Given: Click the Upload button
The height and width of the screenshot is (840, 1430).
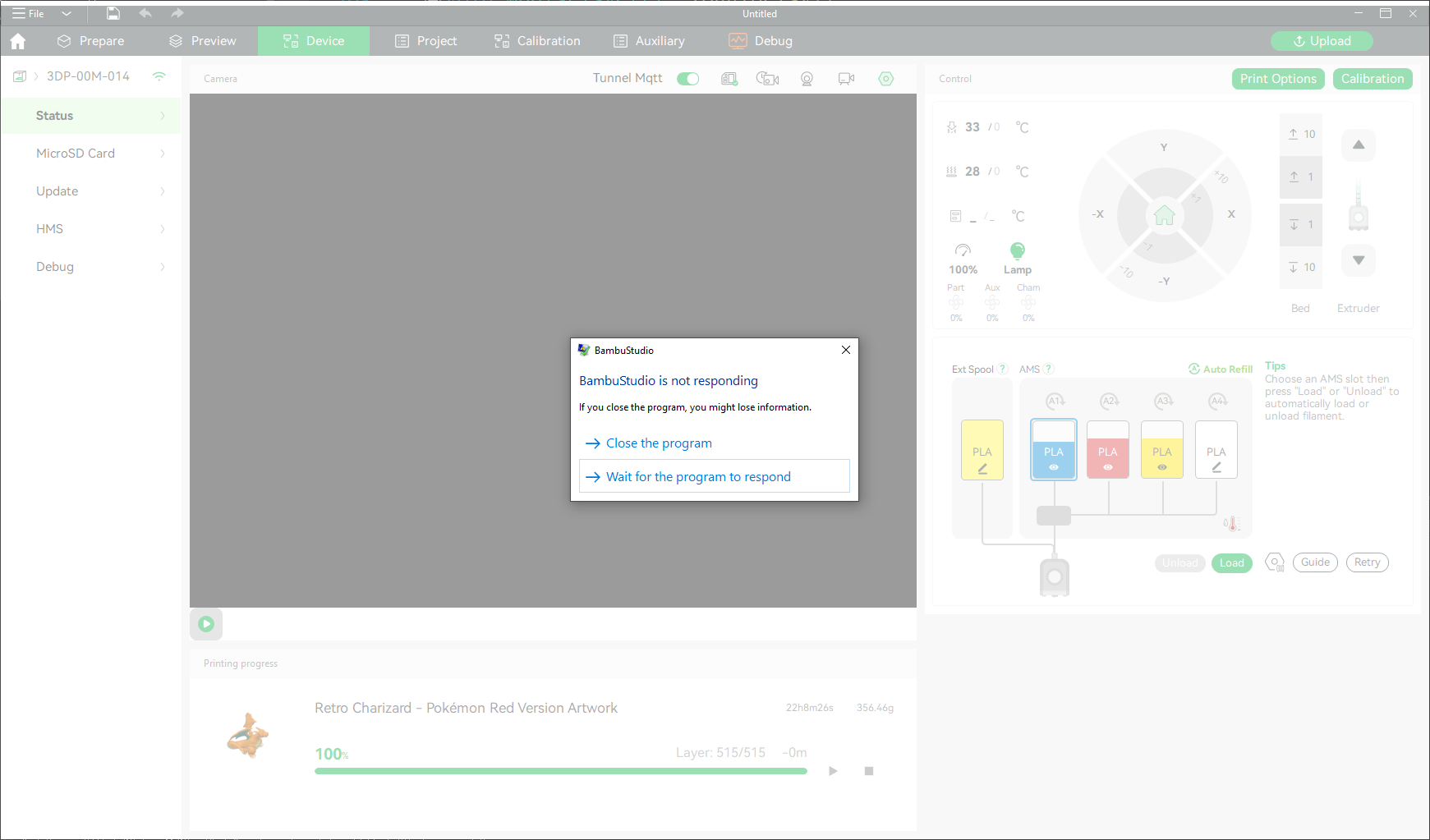Looking at the screenshot, I should [x=1322, y=41].
